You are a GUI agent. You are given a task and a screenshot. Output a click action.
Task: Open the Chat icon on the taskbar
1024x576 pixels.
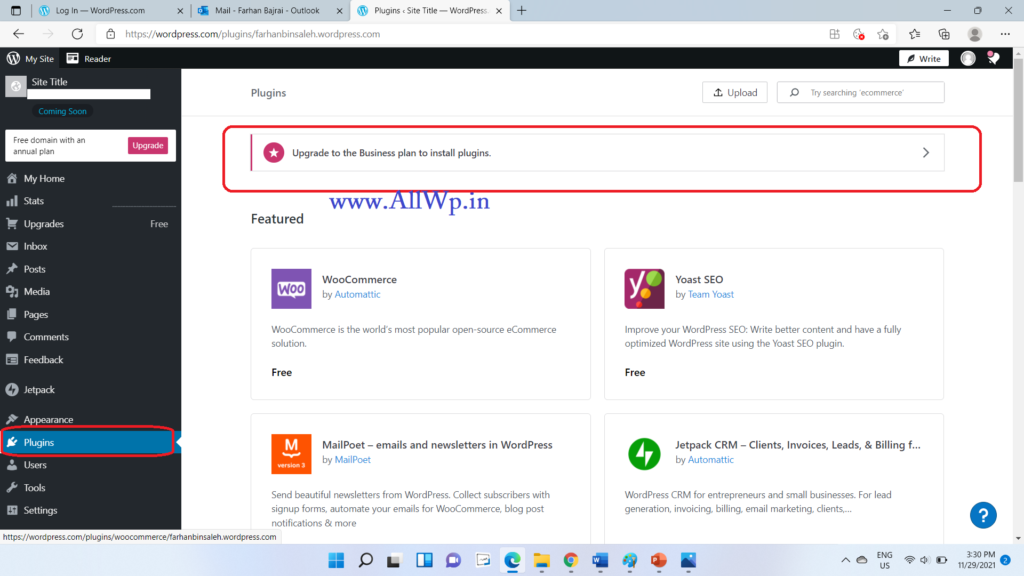[453, 560]
